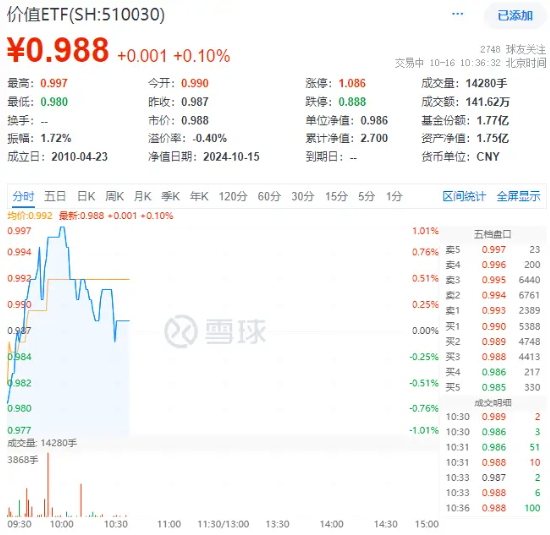This screenshot has width=550, height=535.
Task: Click the 成立日 value 2010-04-23
Action: 79,156
